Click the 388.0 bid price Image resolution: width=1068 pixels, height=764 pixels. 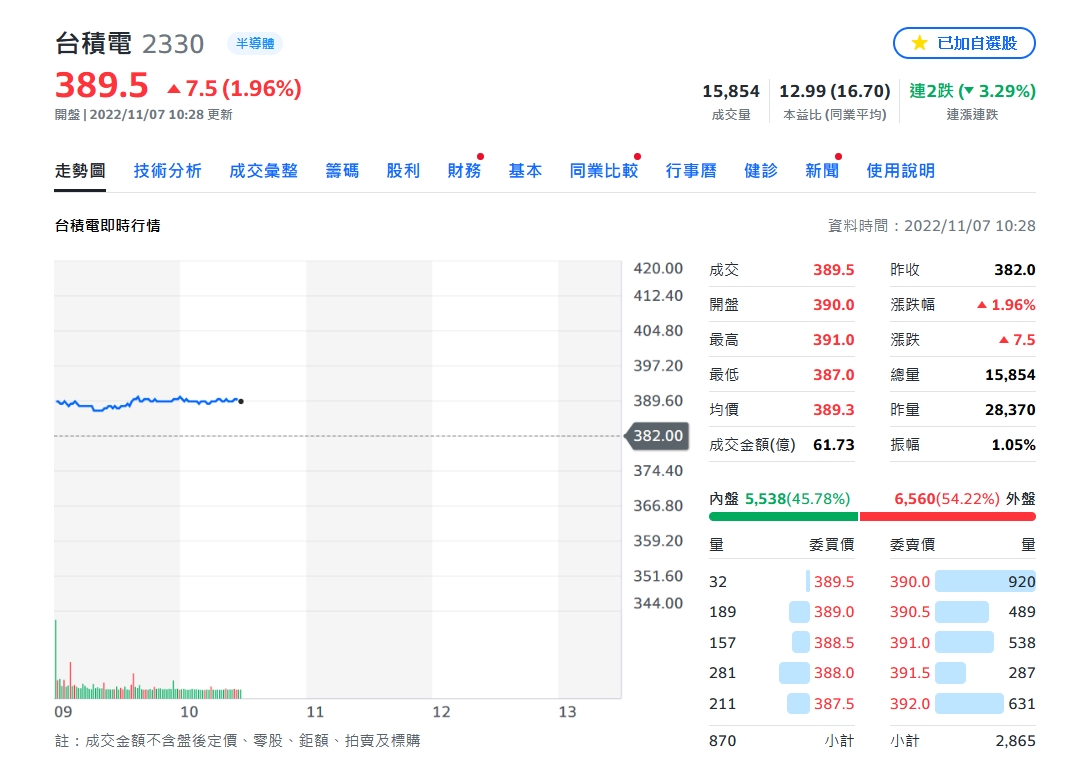[x=834, y=673]
